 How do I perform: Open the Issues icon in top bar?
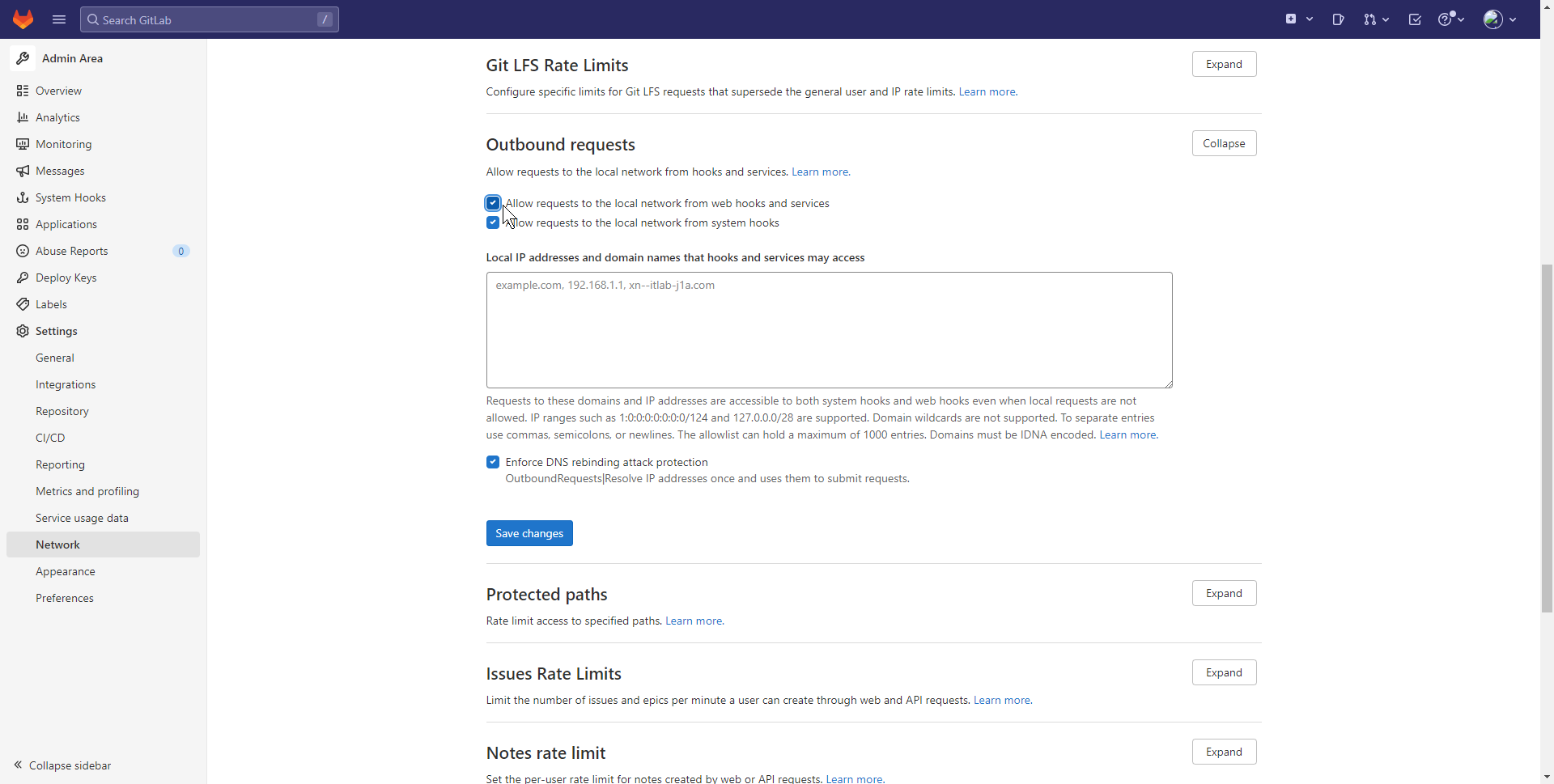pyautogui.click(x=1338, y=19)
